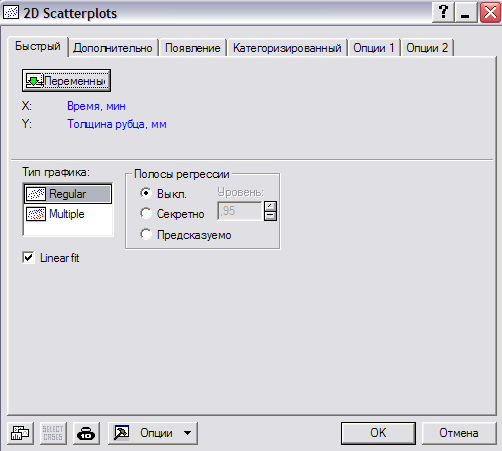Viewport: 502px width, 451px height.
Task: Select the Regular graph type
Action: click(68, 194)
